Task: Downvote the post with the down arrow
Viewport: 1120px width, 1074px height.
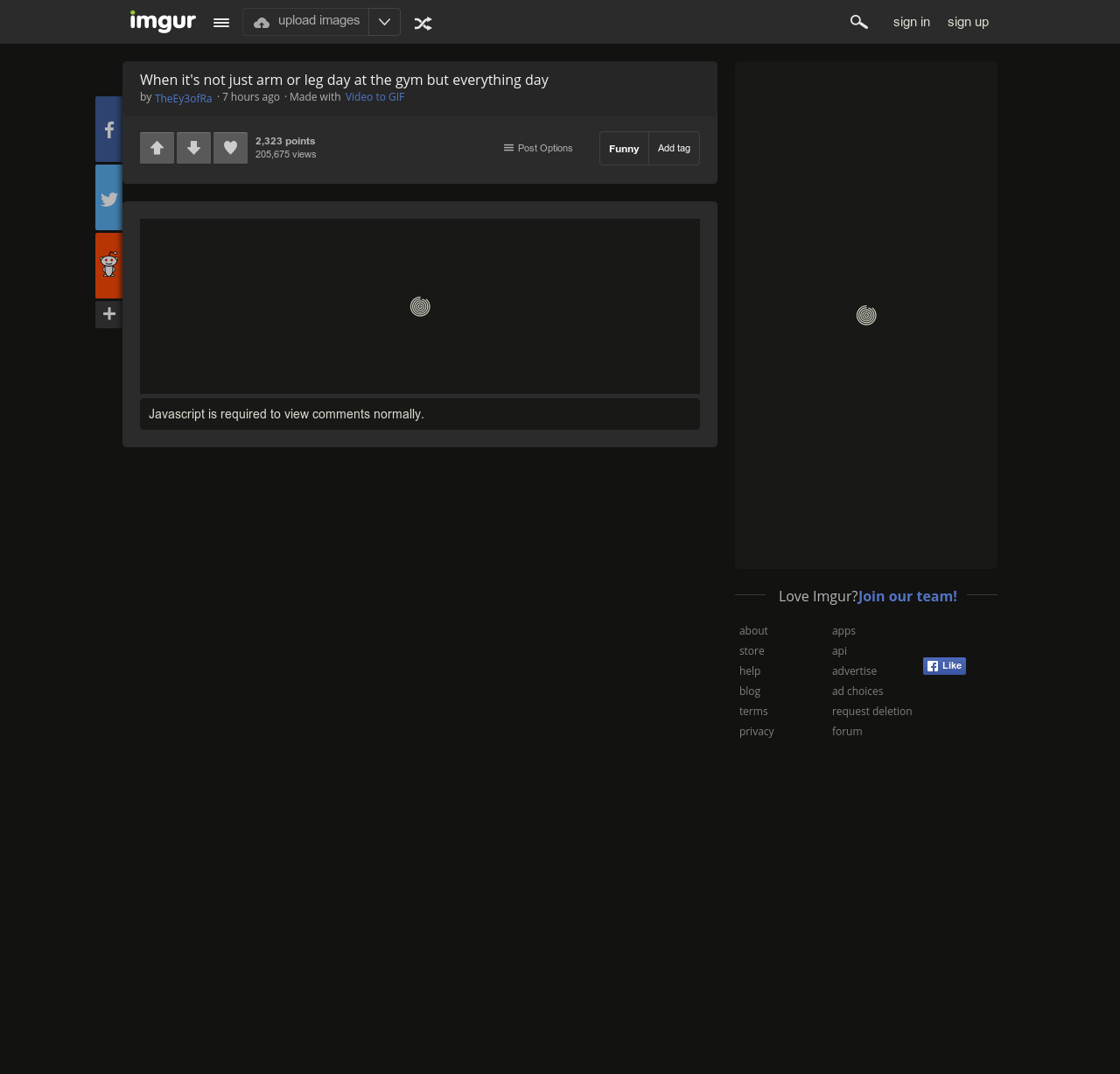Action: [194, 148]
